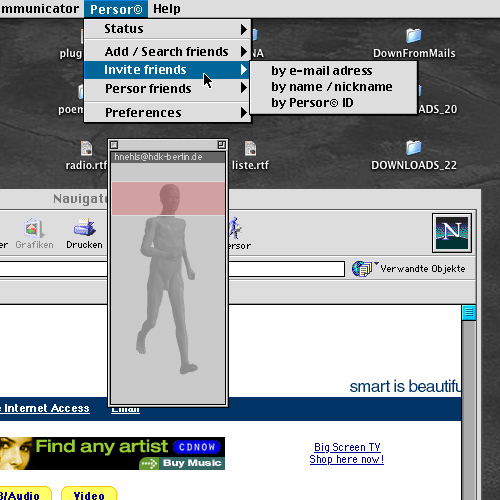500x500 pixels.
Task: Click the avatar window zoom box
Action: pos(221,145)
